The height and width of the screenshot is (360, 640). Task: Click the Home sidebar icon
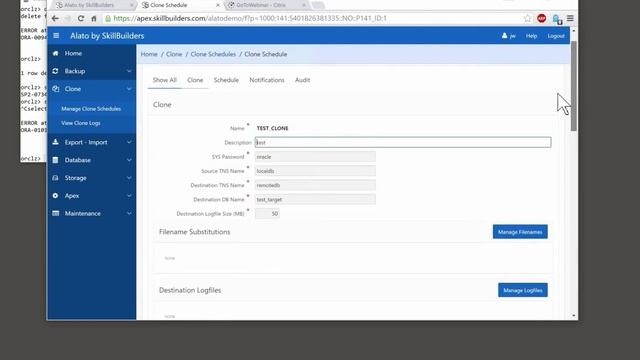[56, 53]
